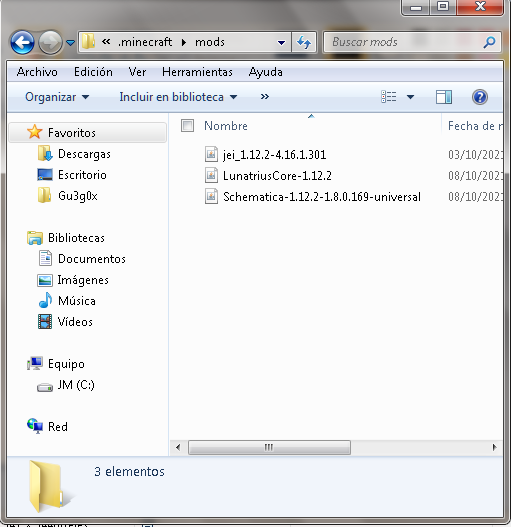Viewport: 511px width, 527px height.
Task: Click the Vídeos film icon
Action: 45,322
